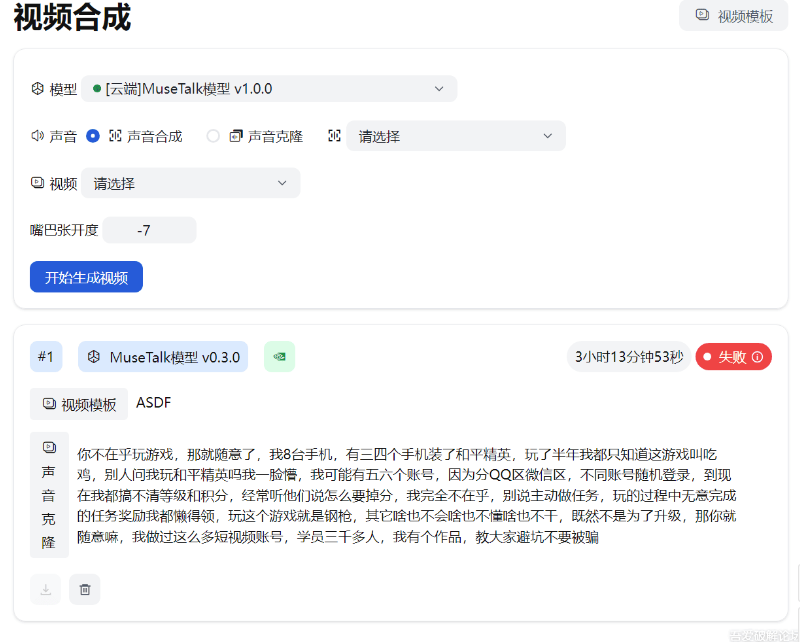
Task: Click the #1 result number badge
Action: (x=45, y=357)
